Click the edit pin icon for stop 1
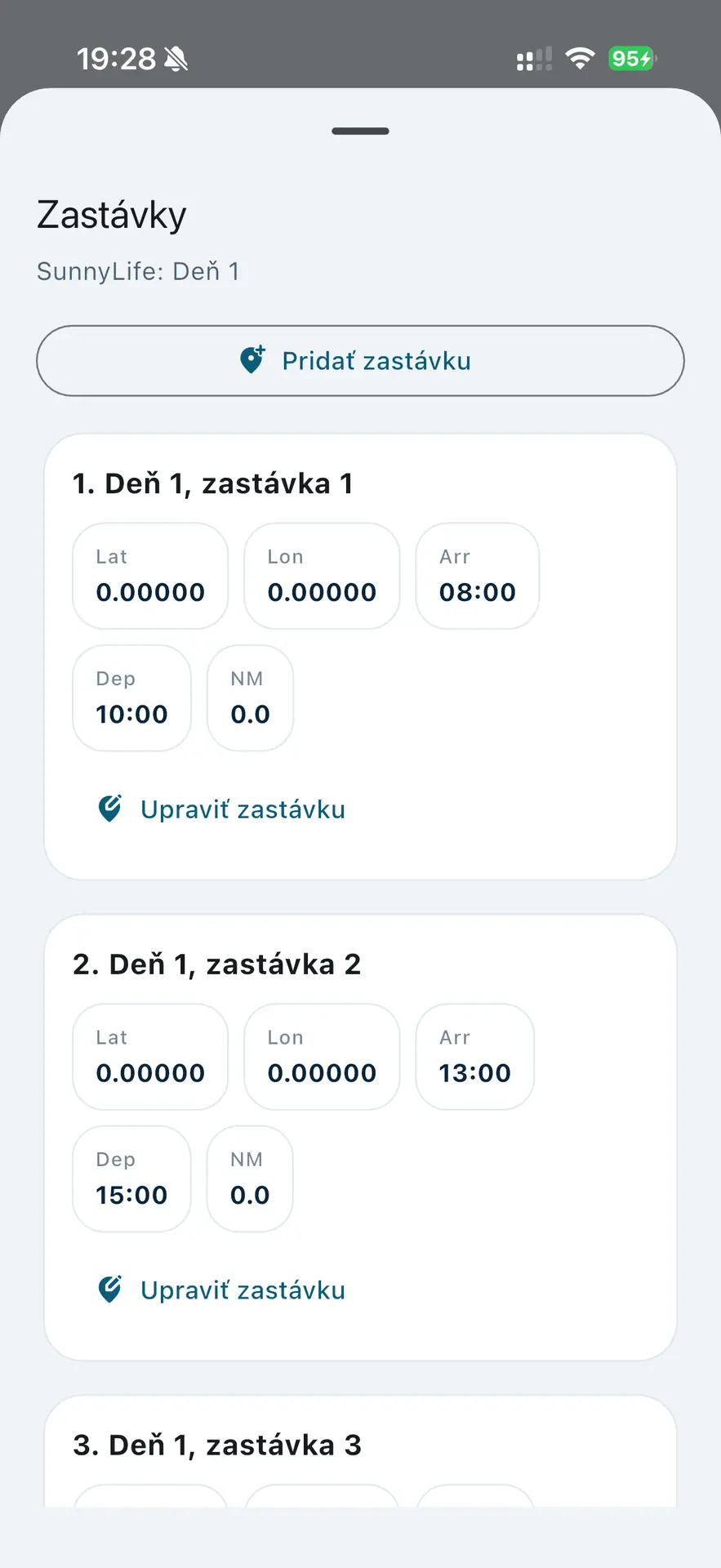Screen dimensions: 721x1568 pos(110,808)
